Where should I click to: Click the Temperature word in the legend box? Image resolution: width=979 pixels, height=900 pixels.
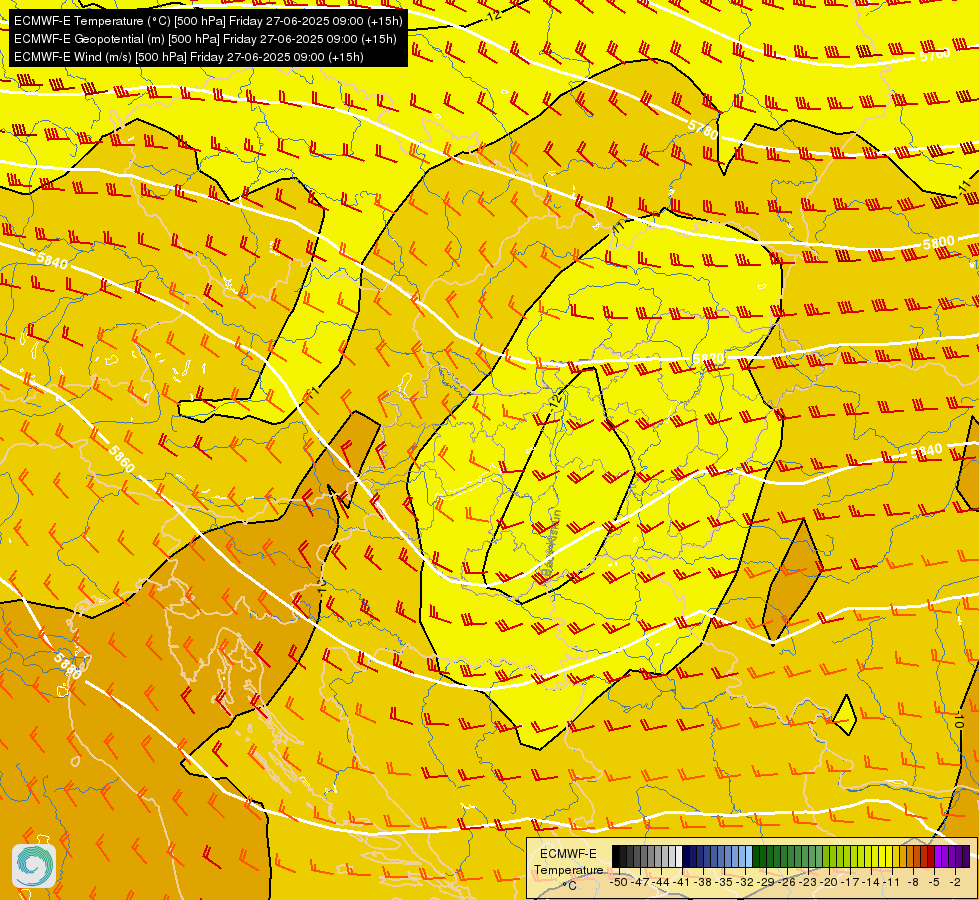click(x=568, y=869)
